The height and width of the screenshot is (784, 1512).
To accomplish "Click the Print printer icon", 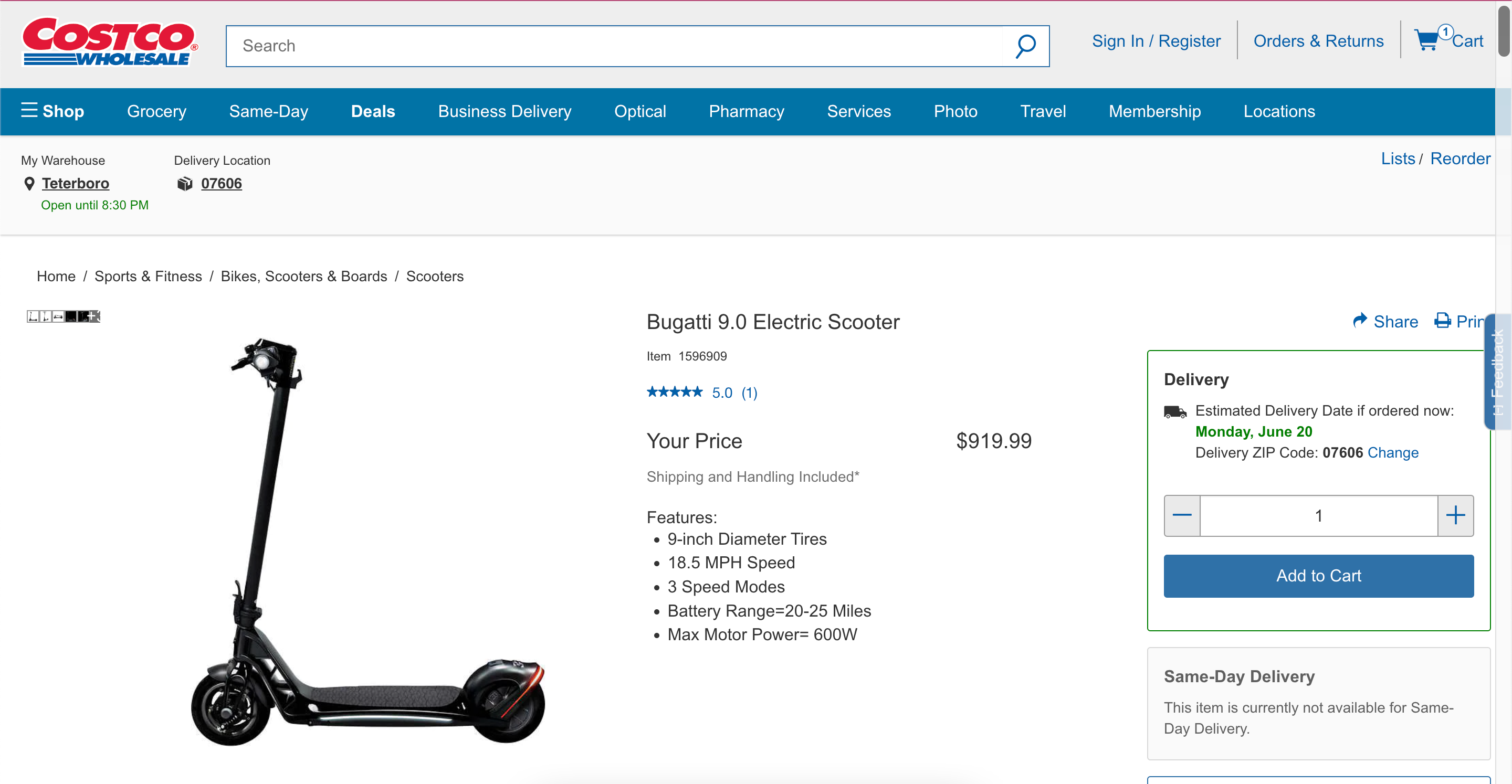I will (x=1443, y=321).
